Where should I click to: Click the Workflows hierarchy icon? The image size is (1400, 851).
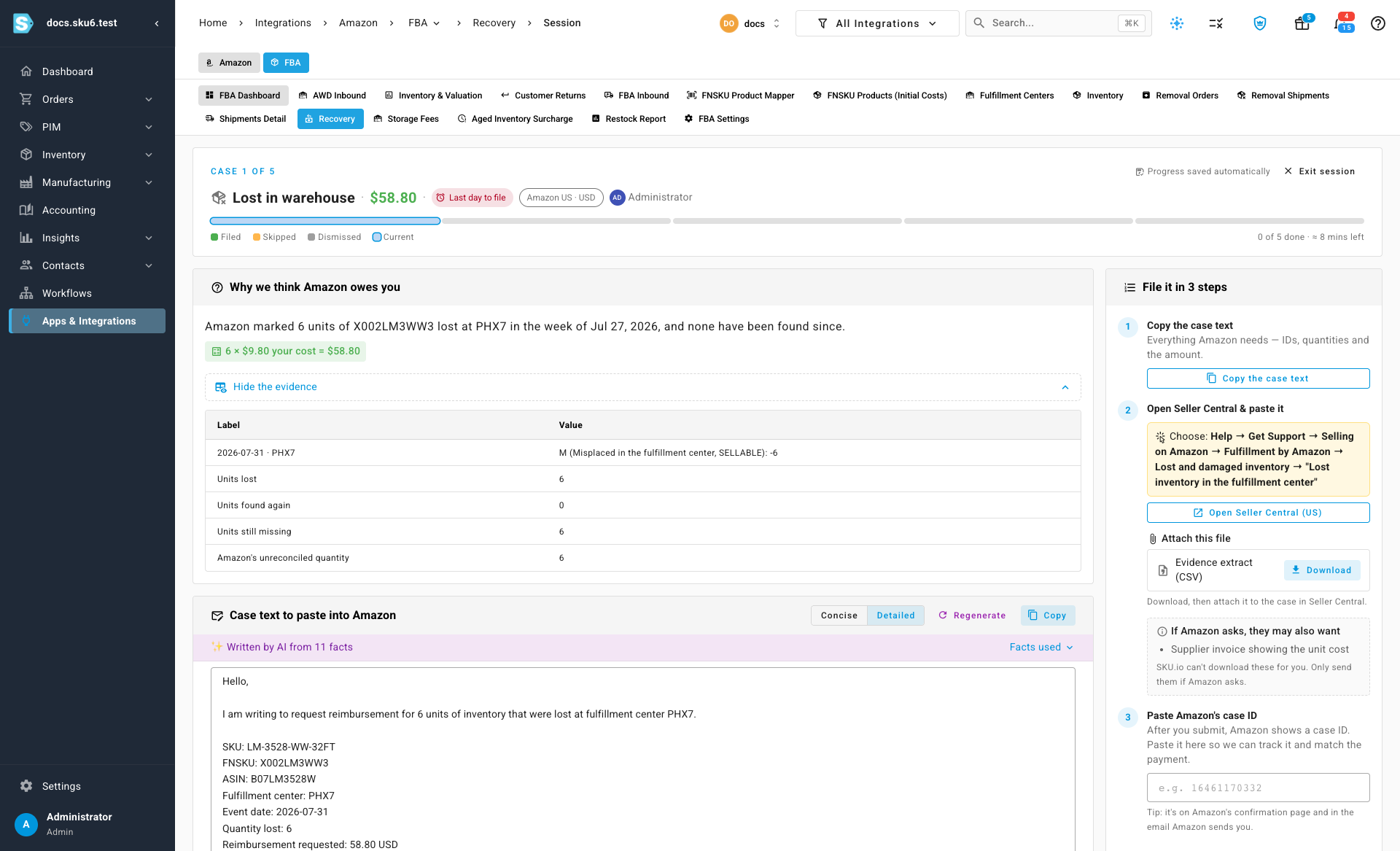(26, 293)
